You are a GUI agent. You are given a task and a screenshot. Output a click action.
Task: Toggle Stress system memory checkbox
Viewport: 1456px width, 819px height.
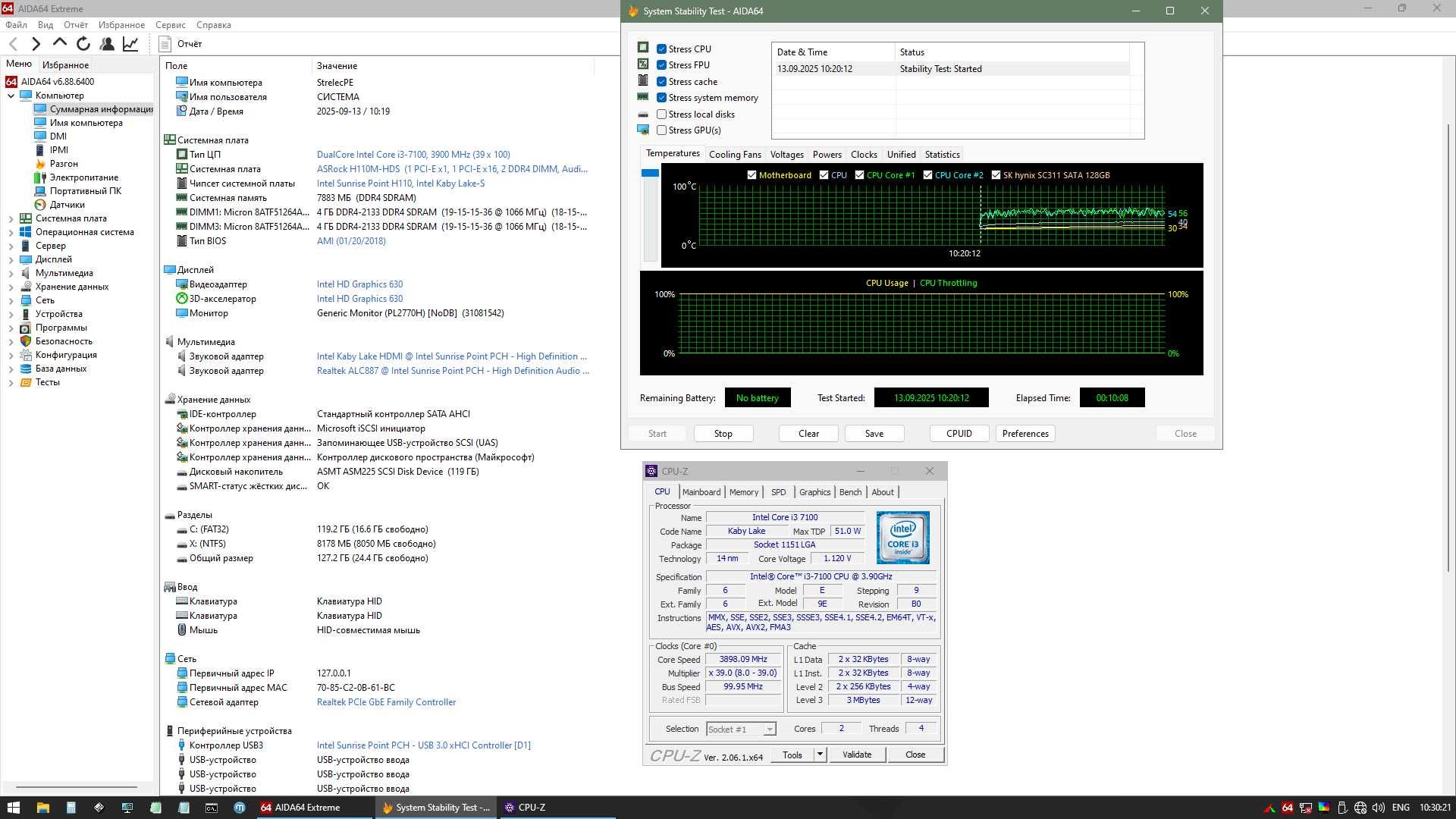[661, 98]
